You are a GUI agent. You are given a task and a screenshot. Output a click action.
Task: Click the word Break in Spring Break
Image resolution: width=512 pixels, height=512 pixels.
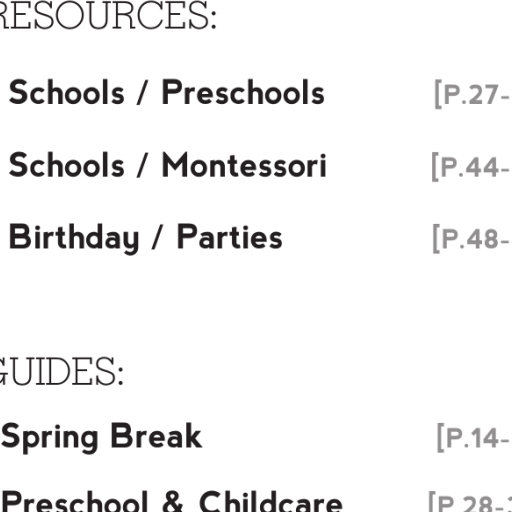click(156, 436)
